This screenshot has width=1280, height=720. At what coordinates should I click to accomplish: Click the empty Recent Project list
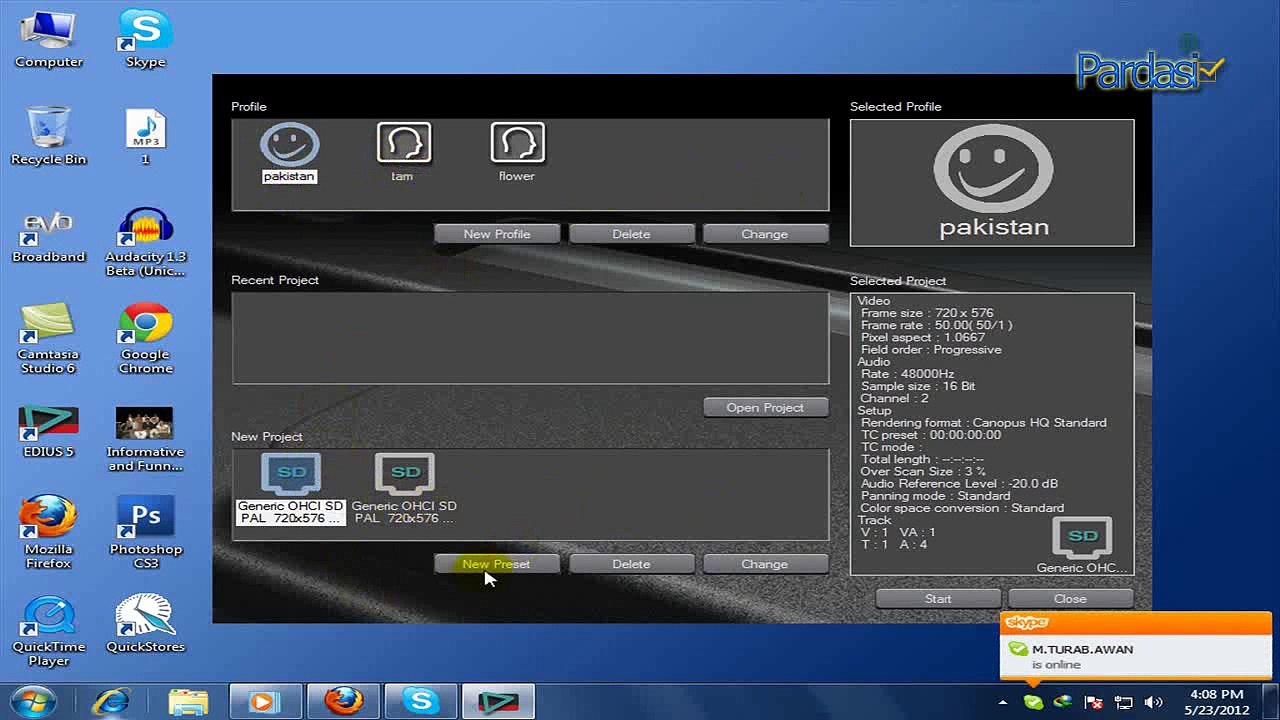pyautogui.click(x=530, y=338)
